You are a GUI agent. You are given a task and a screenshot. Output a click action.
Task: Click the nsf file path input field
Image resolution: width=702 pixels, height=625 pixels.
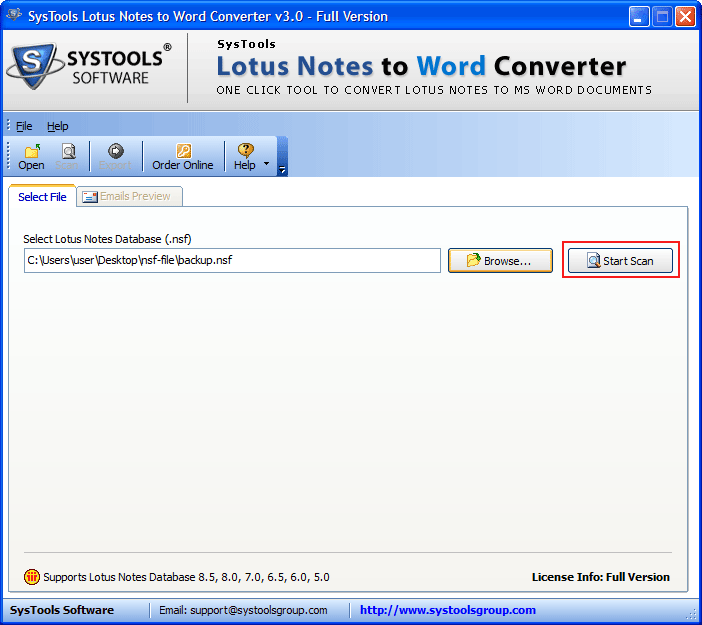(232, 261)
